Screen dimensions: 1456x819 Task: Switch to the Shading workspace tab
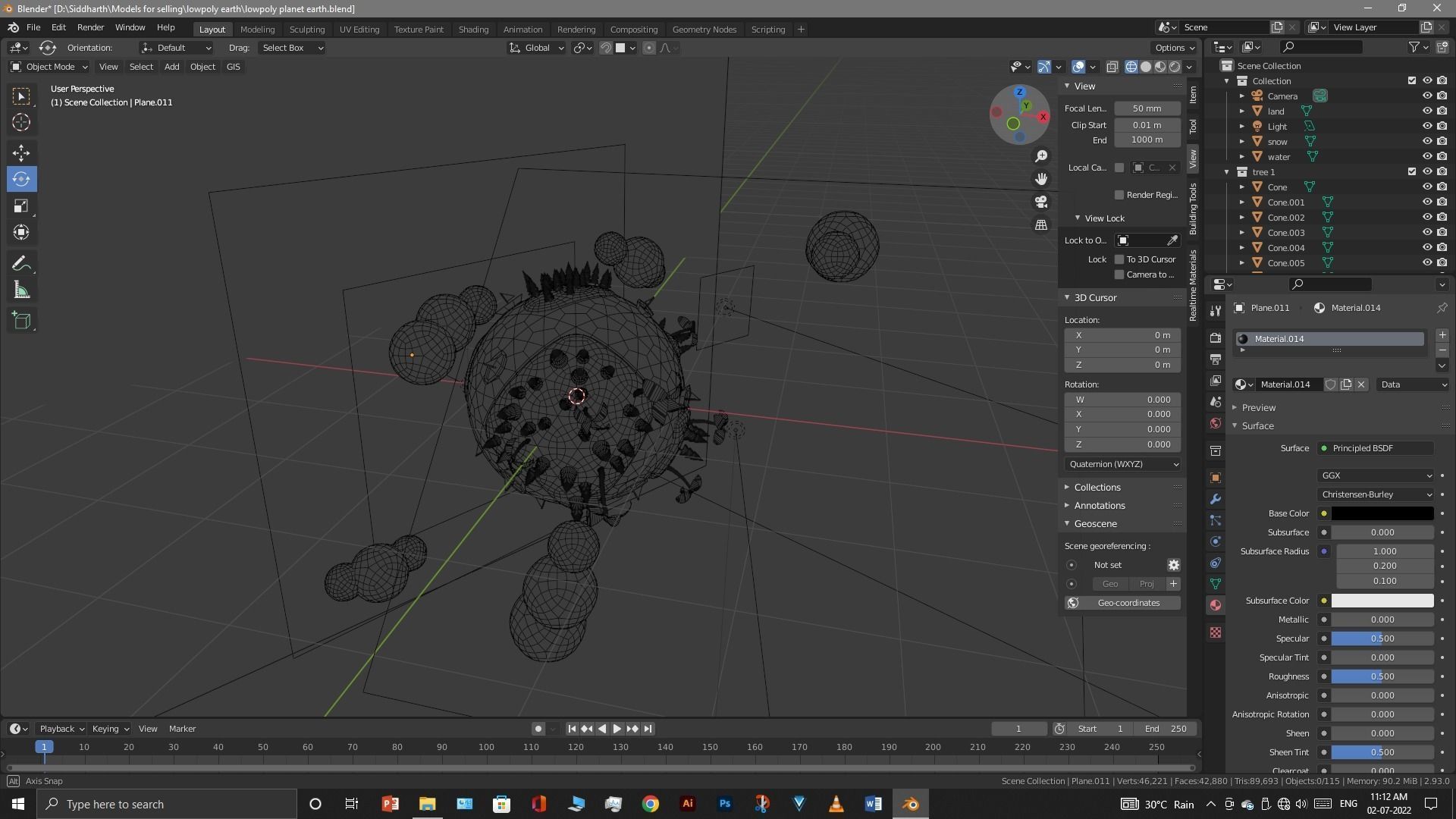473,30
